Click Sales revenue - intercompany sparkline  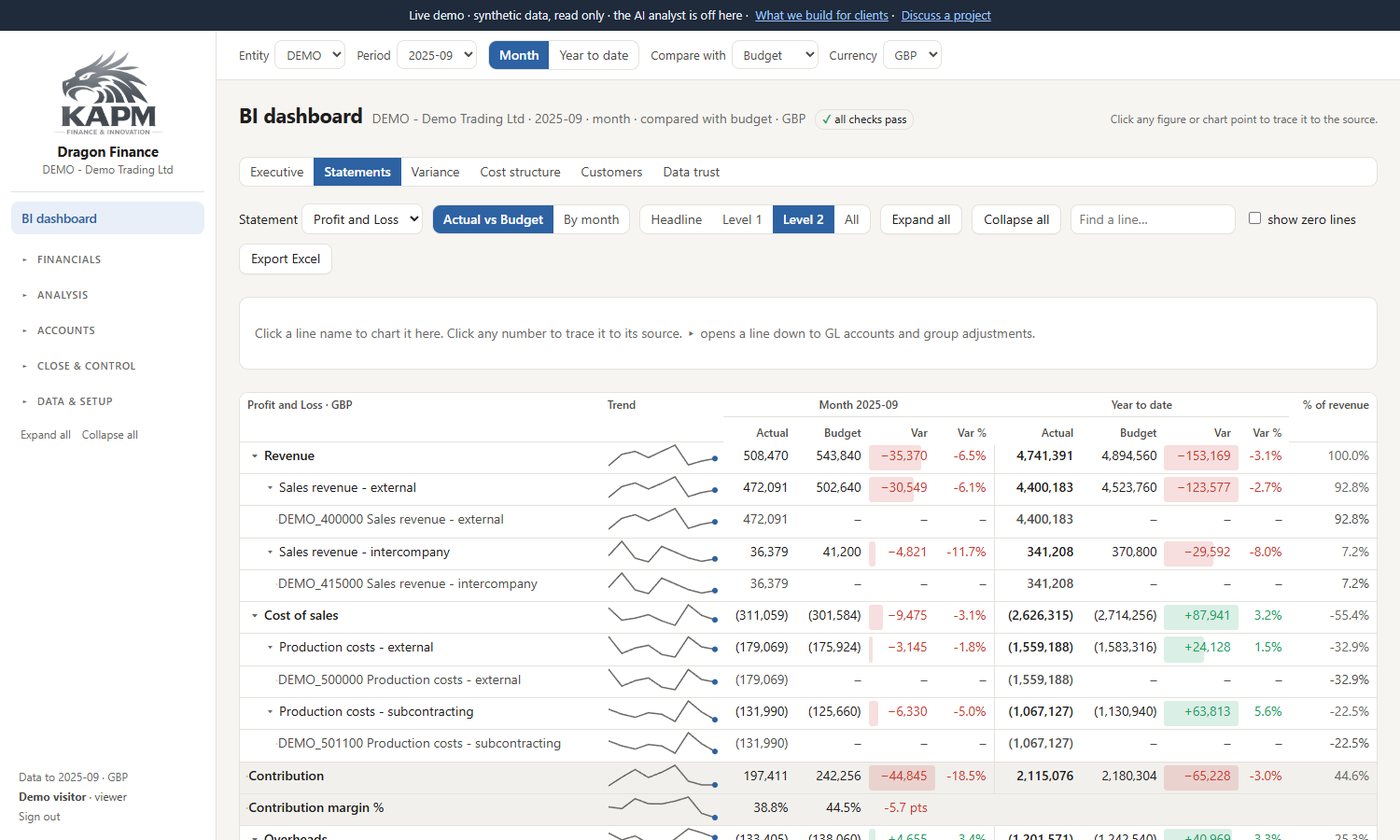coord(662,552)
